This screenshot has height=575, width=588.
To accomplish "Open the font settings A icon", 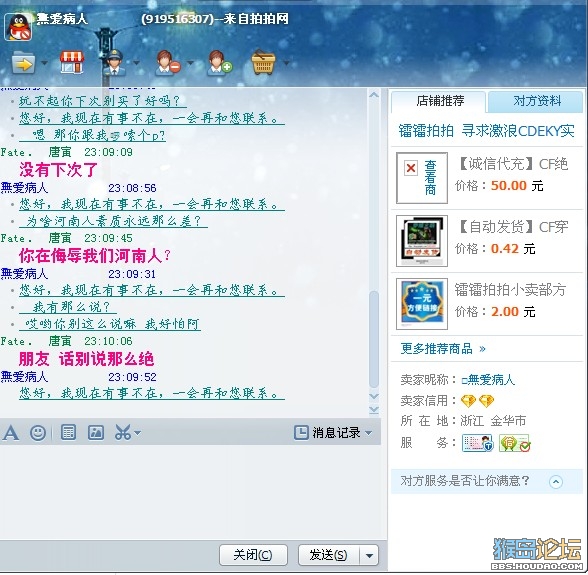I will (x=10, y=433).
